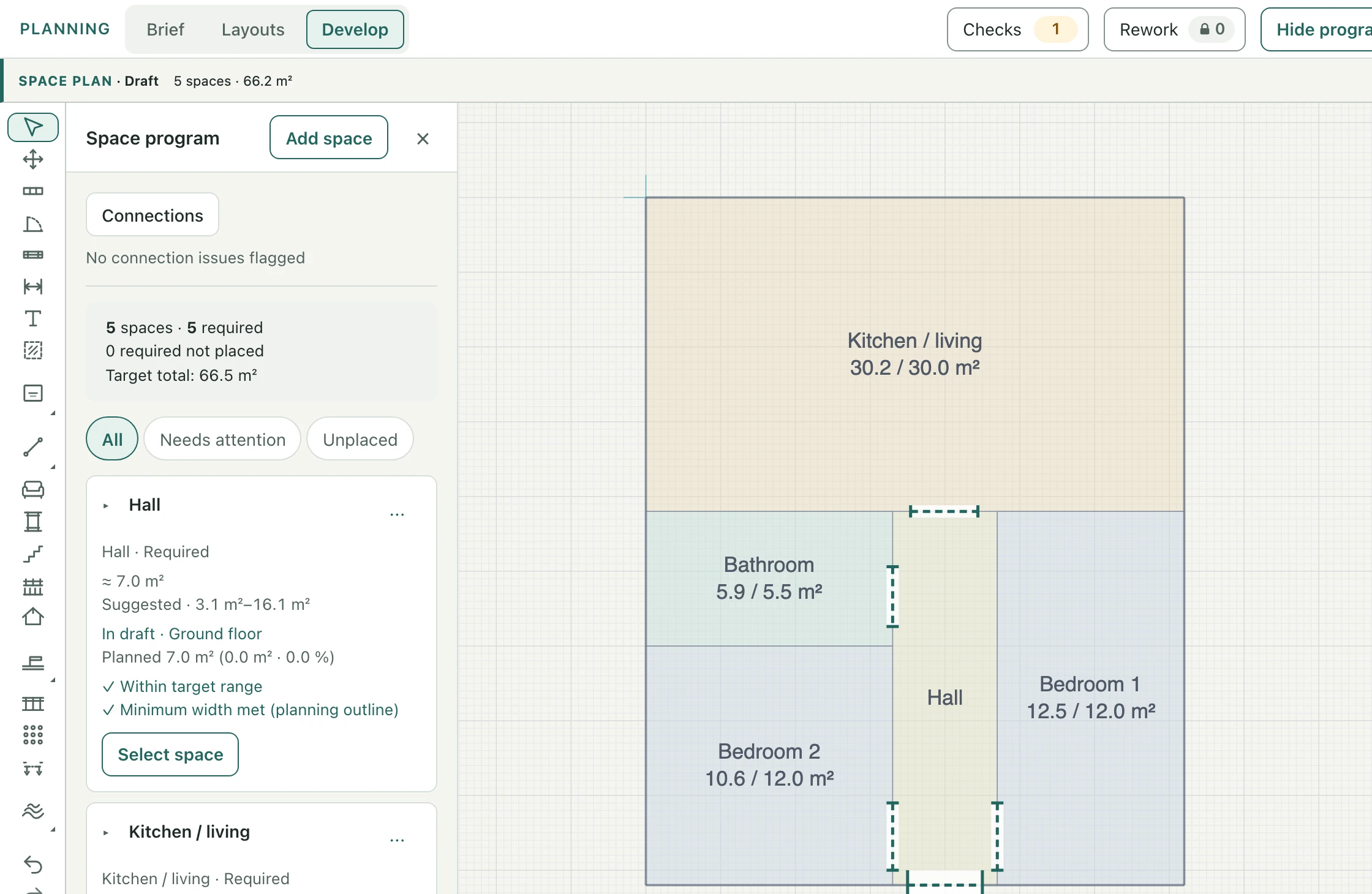
Task: Pick the wavy terrain lines tool
Action: pos(33,811)
